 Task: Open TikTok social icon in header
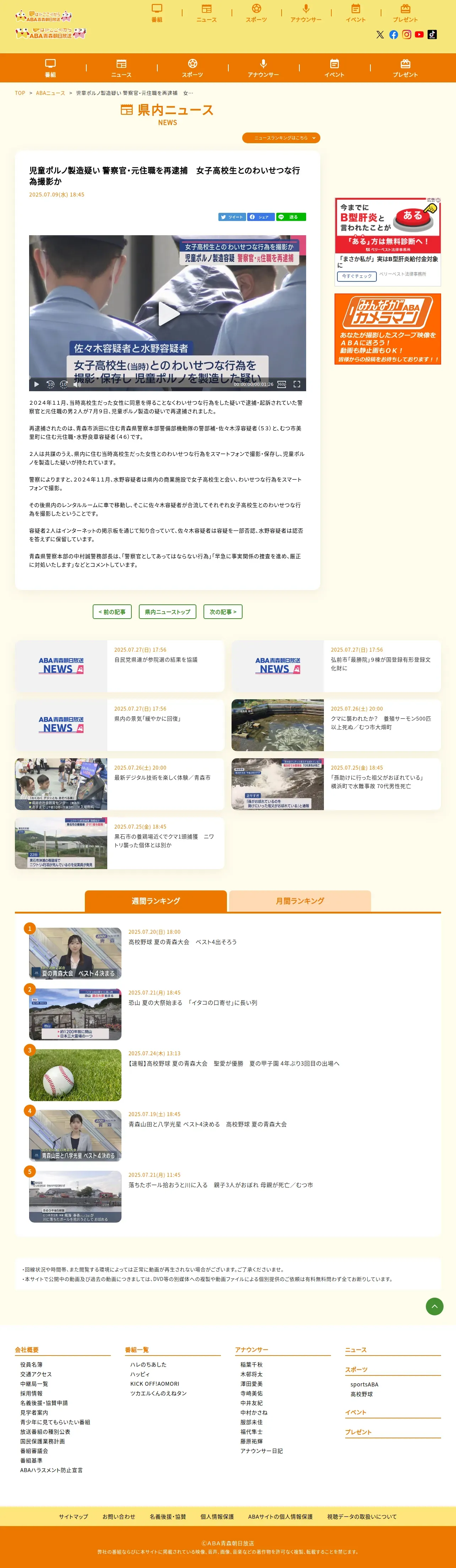(432, 35)
